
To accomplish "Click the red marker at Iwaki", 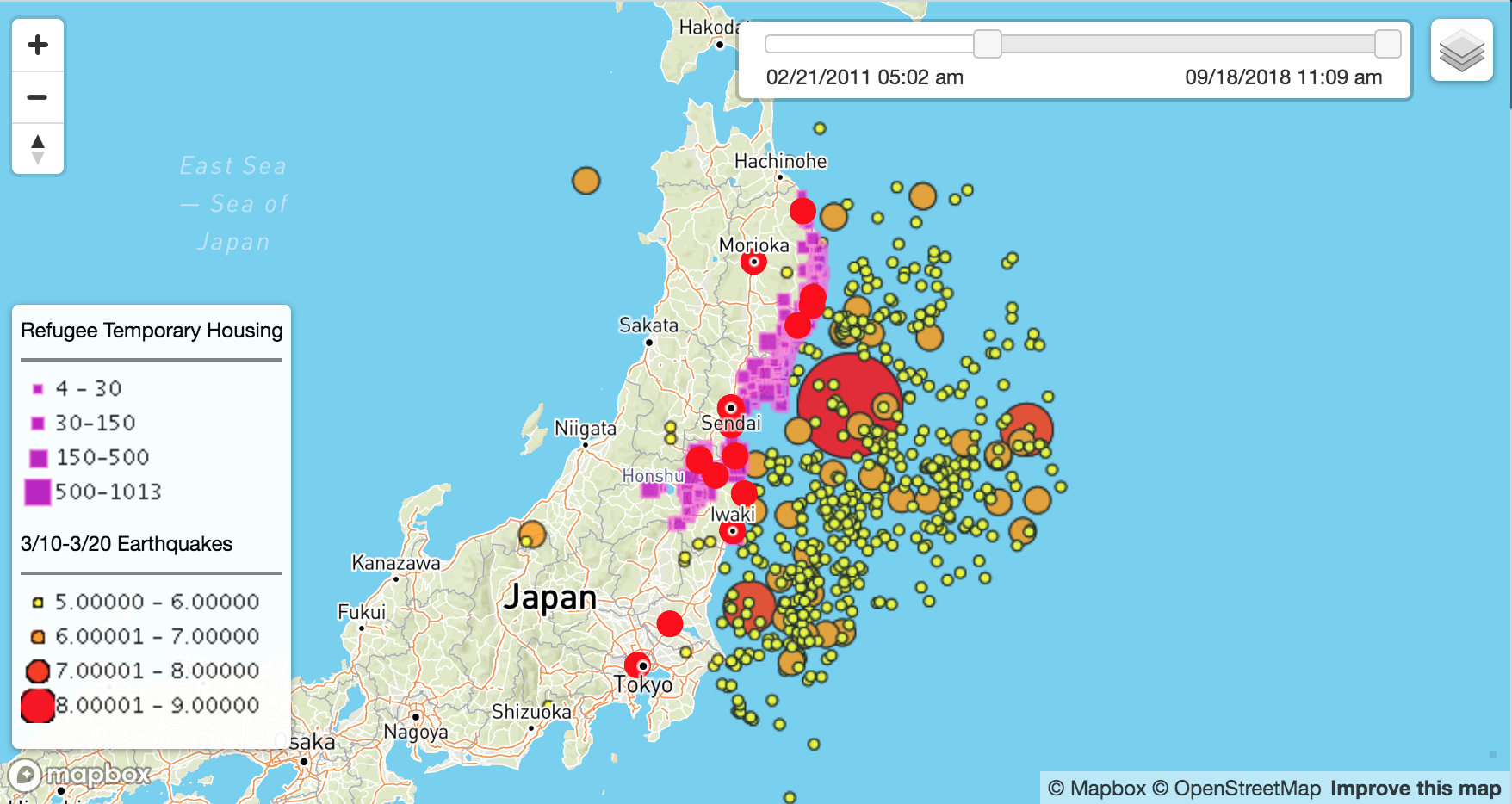I will coord(732,532).
